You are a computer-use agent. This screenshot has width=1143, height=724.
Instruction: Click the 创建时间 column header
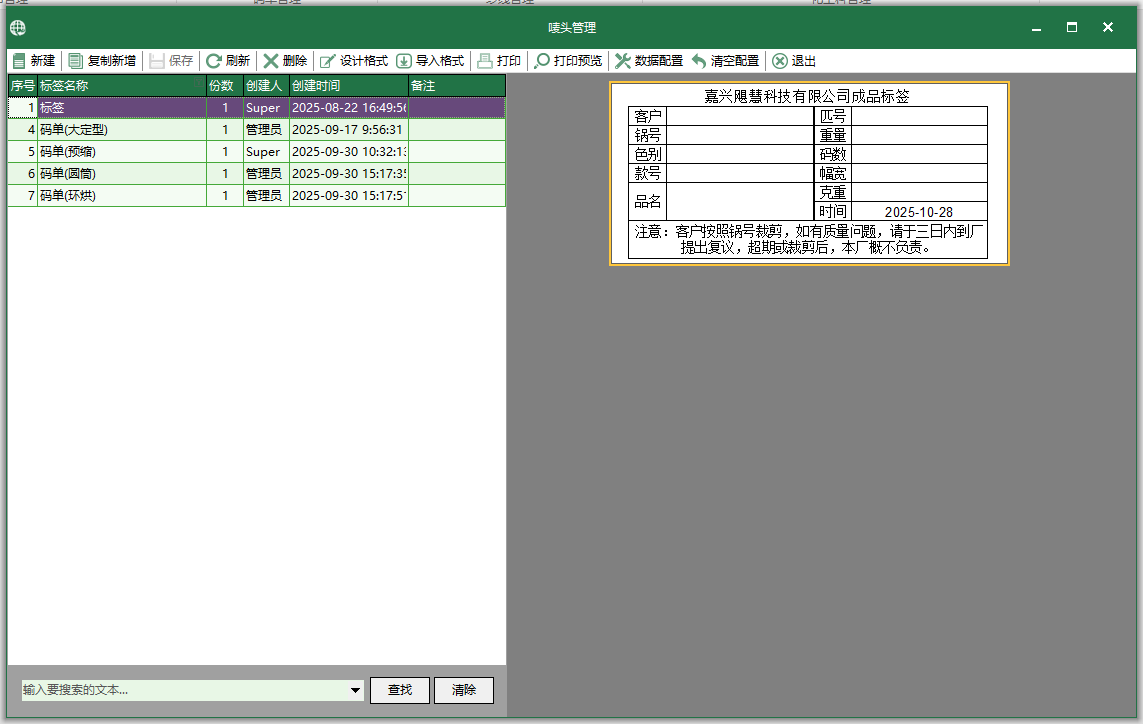(348, 86)
